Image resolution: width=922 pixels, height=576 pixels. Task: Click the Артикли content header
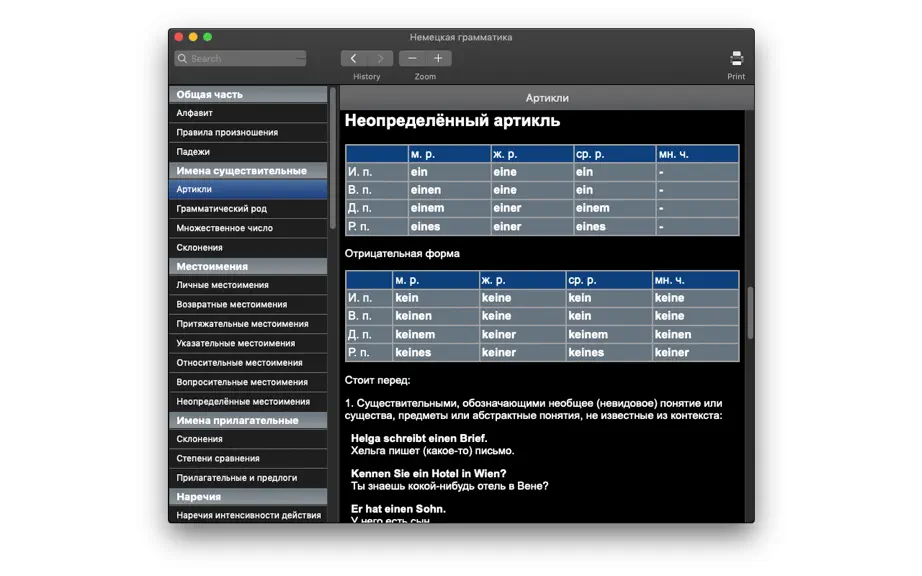click(x=547, y=98)
